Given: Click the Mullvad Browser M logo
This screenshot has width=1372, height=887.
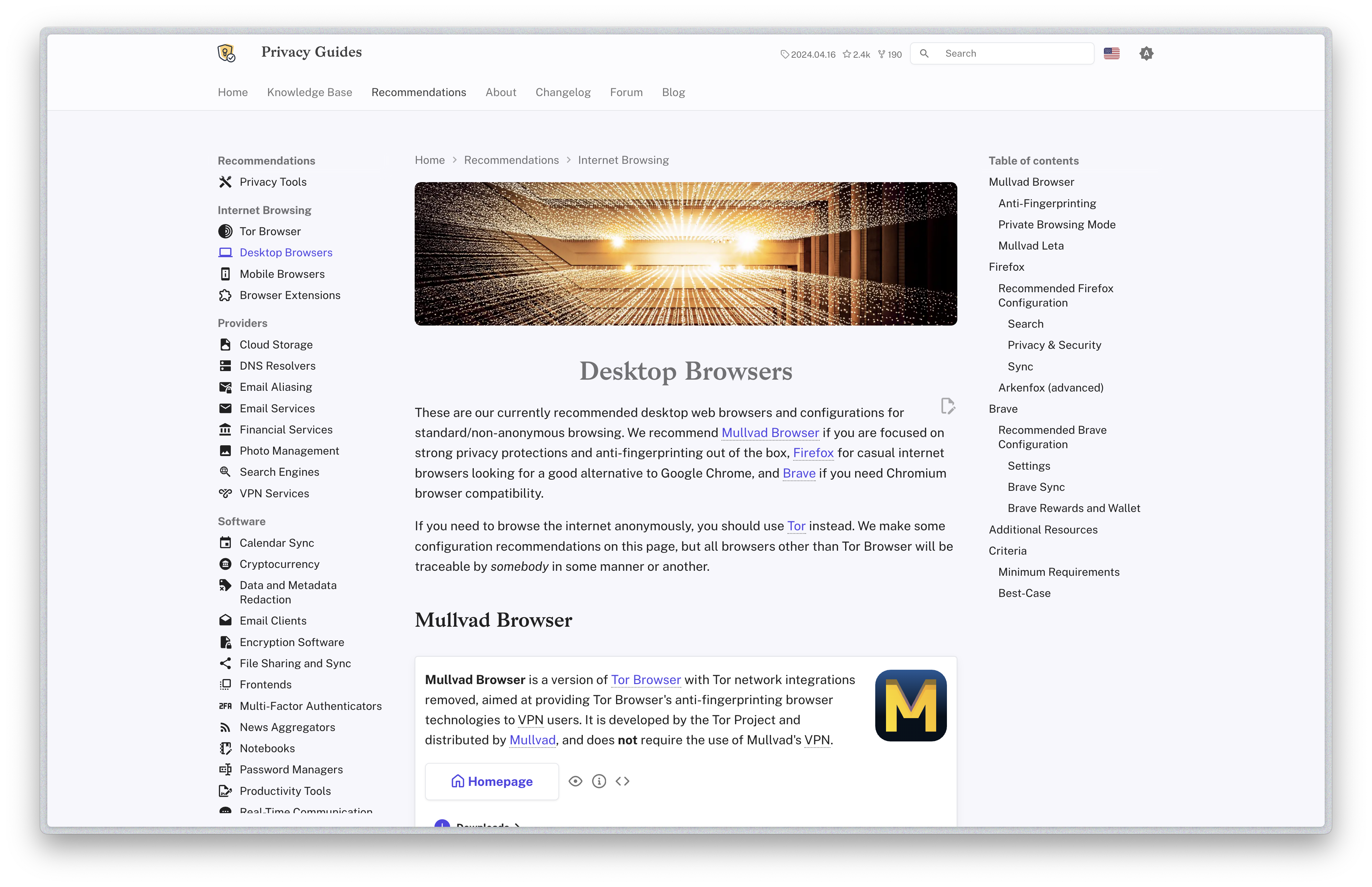Looking at the screenshot, I should click(911, 706).
